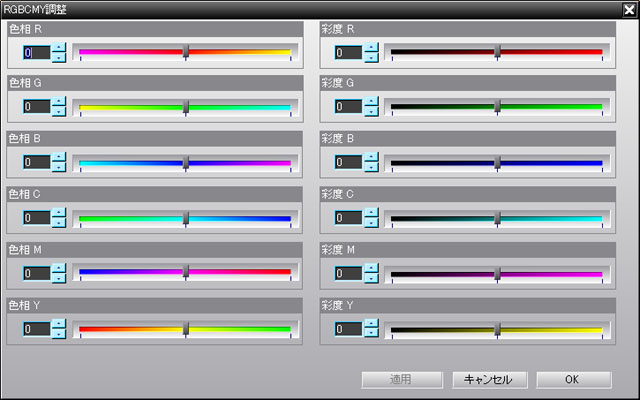Viewport: 640px width, 400px height.
Task: Click the 彩度 Y saturation slider handle
Action: 498,329
